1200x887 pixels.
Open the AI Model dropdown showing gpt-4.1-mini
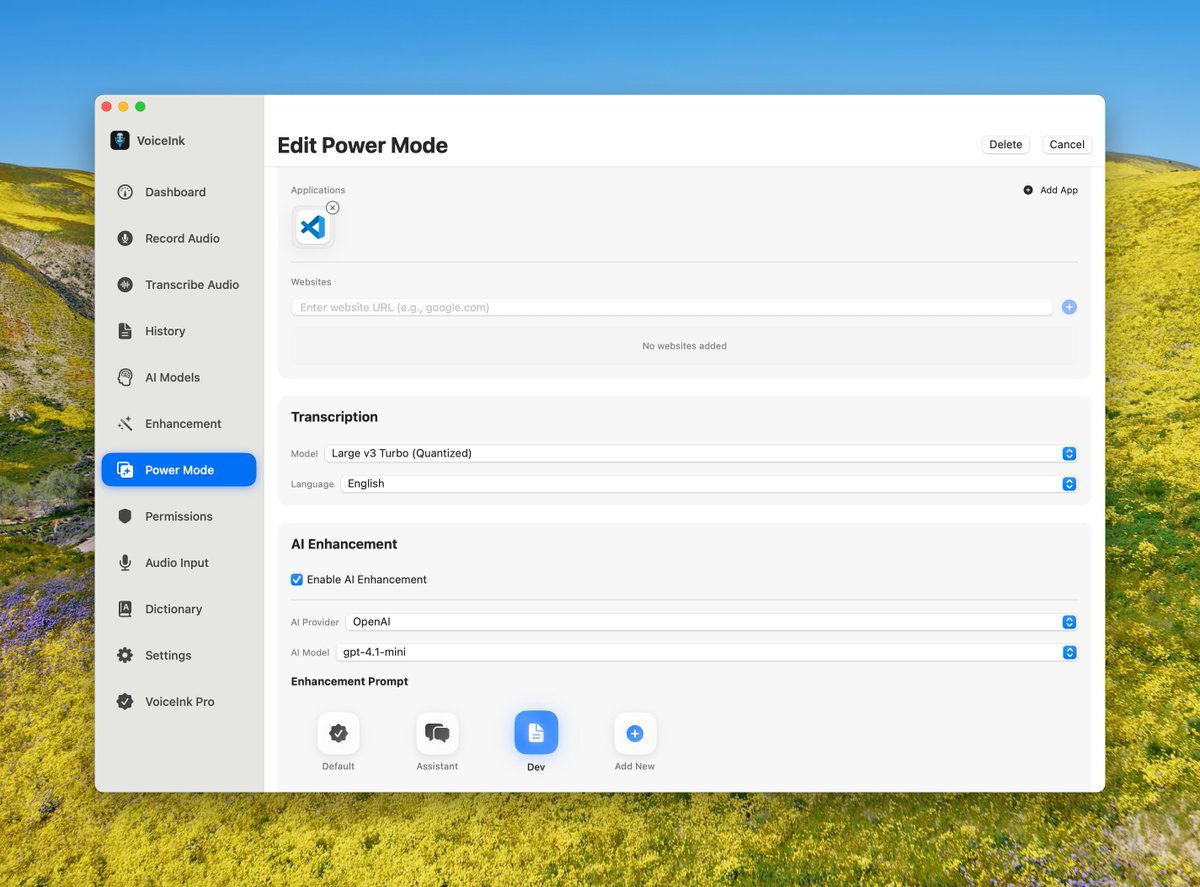pyautogui.click(x=707, y=653)
